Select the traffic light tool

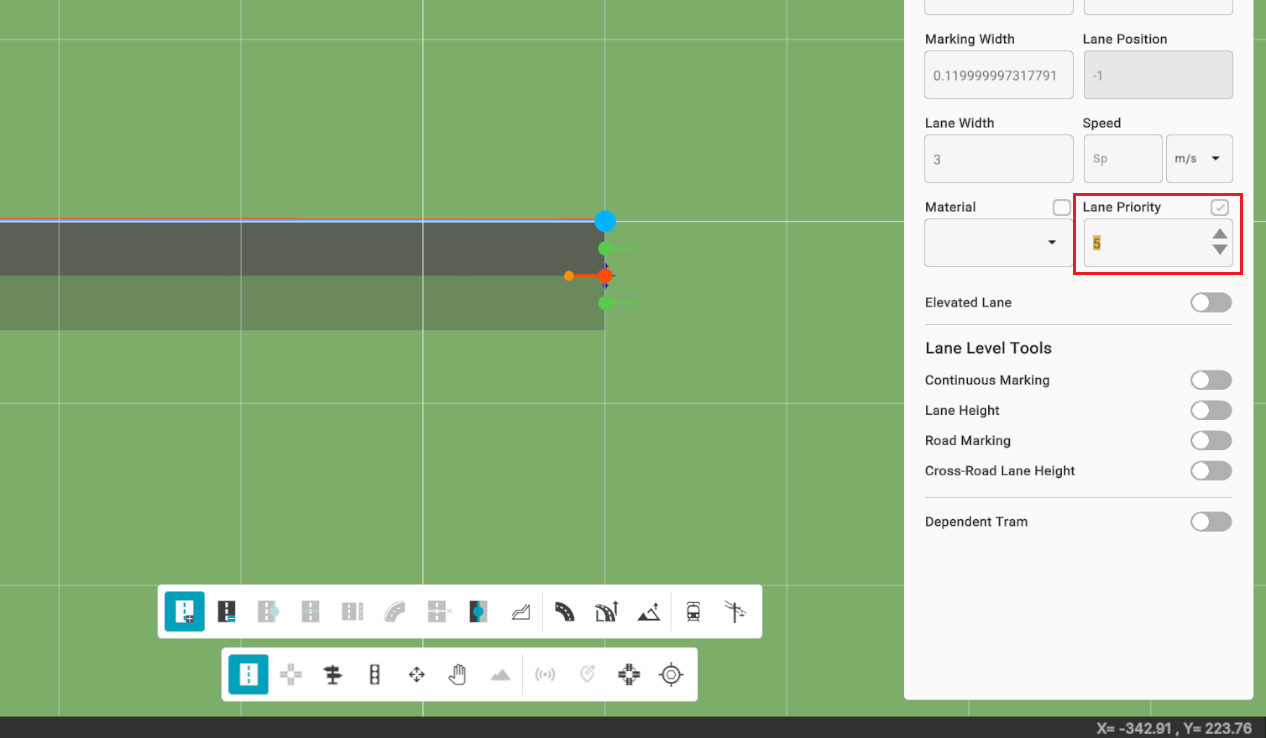(x=375, y=675)
